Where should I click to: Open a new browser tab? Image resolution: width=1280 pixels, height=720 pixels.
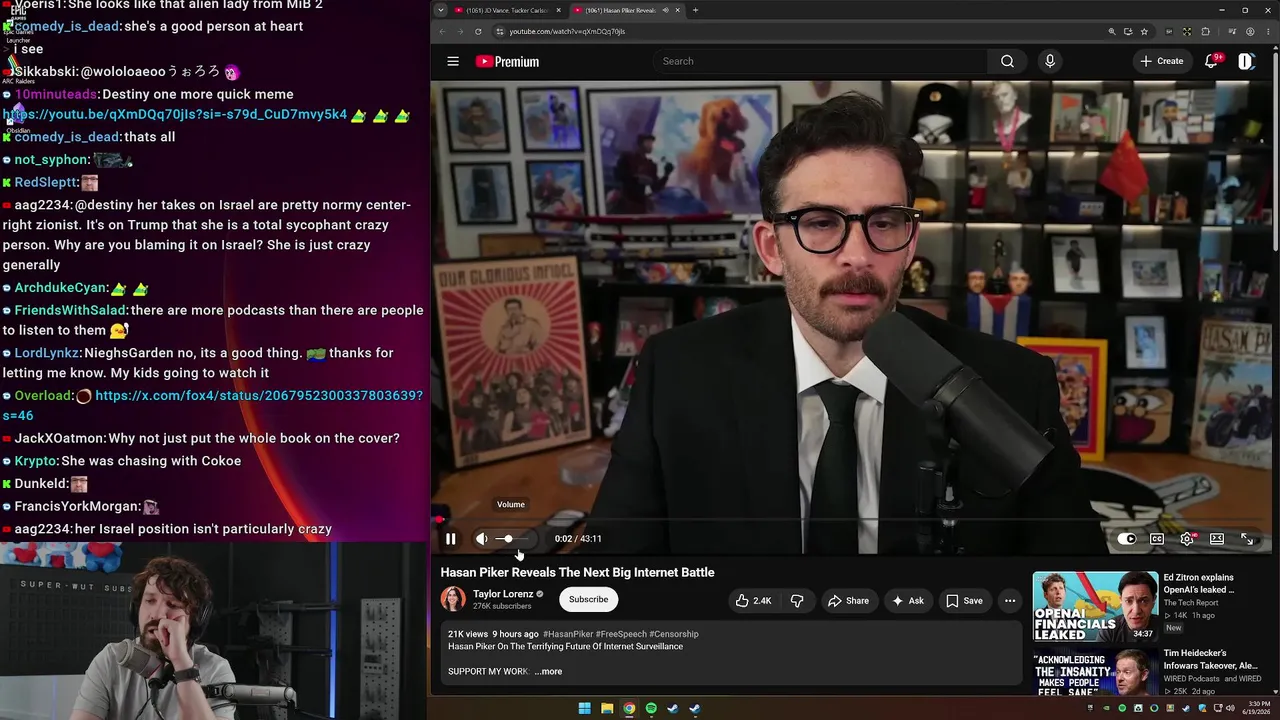click(x=695, y=10)
